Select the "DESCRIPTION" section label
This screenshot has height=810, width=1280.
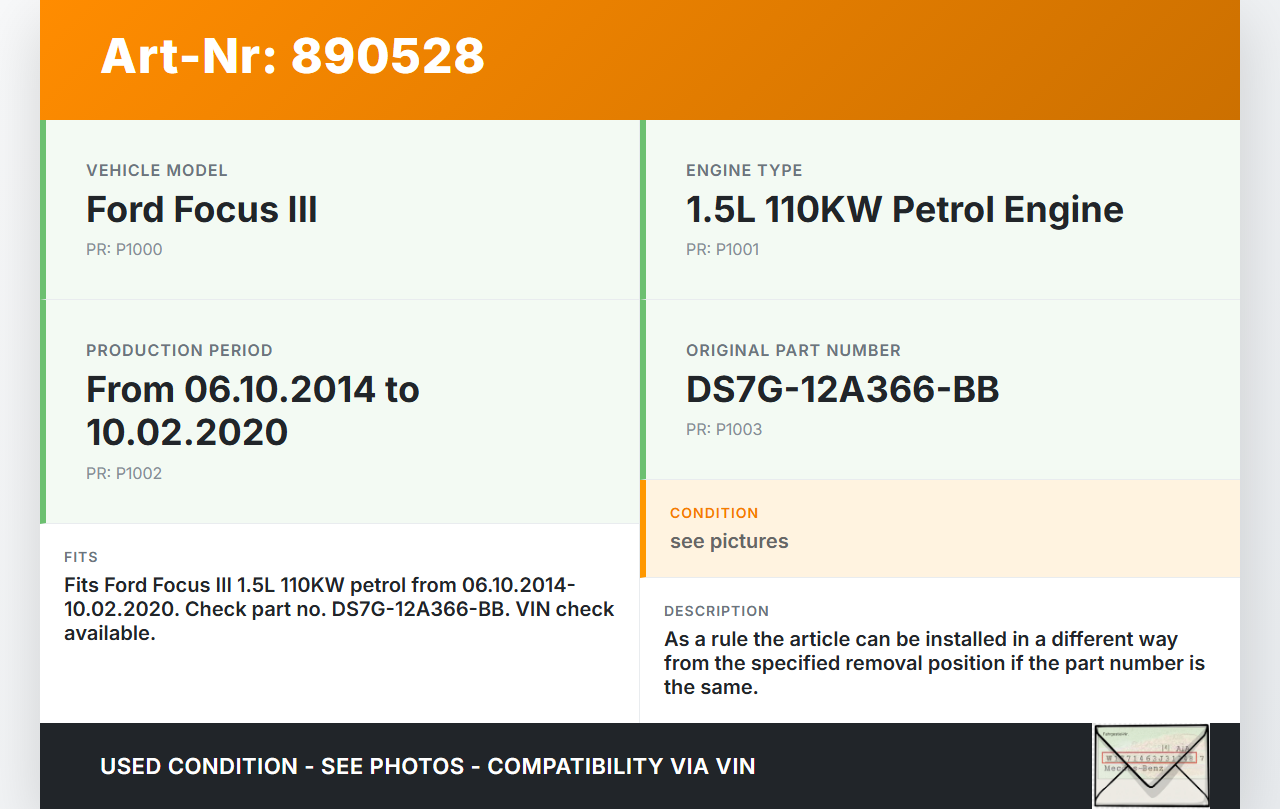pos(717,611)
